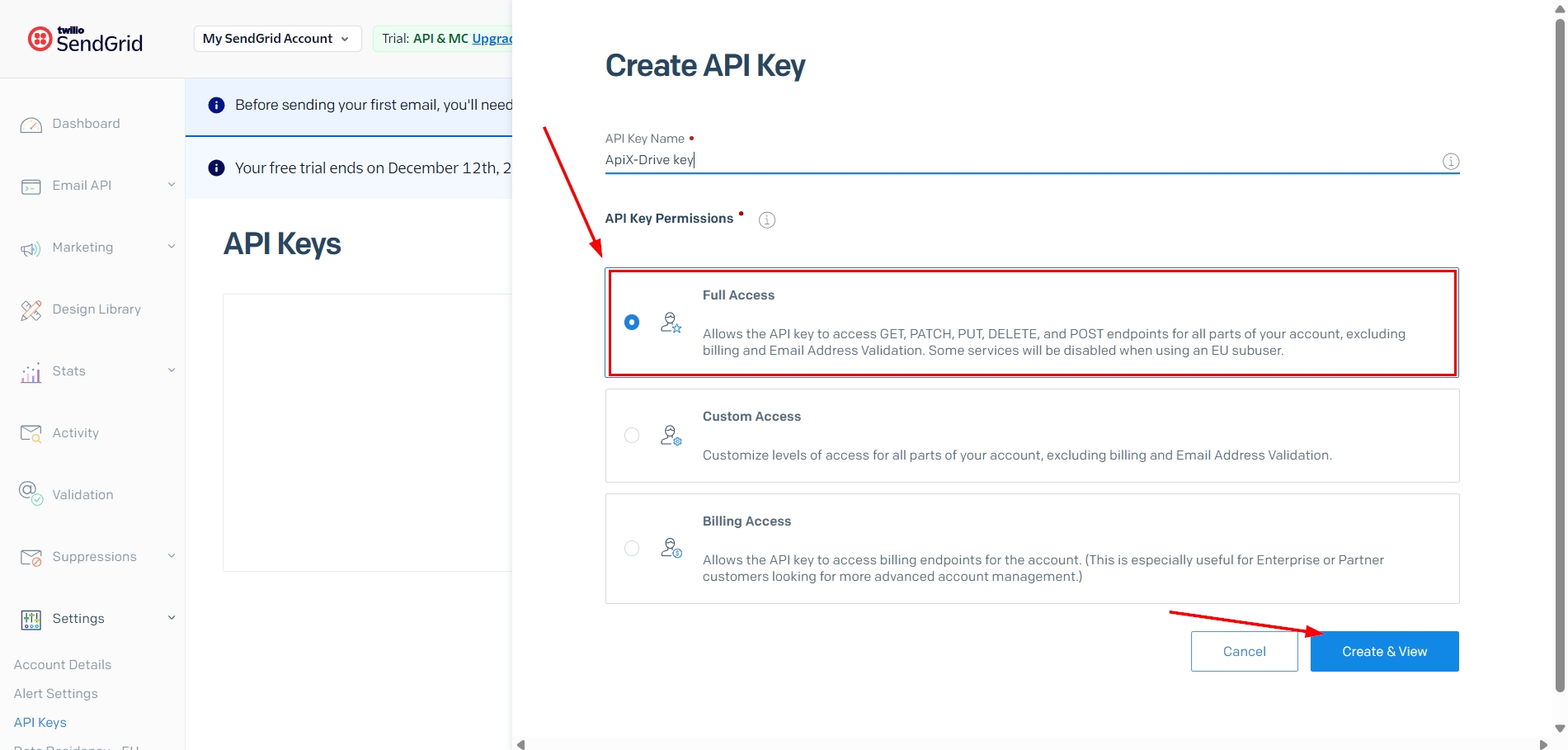This screenshot has height=750, width=1568.
Task: Click the Activity envelope icon
Action: click(x=31, y=434)
